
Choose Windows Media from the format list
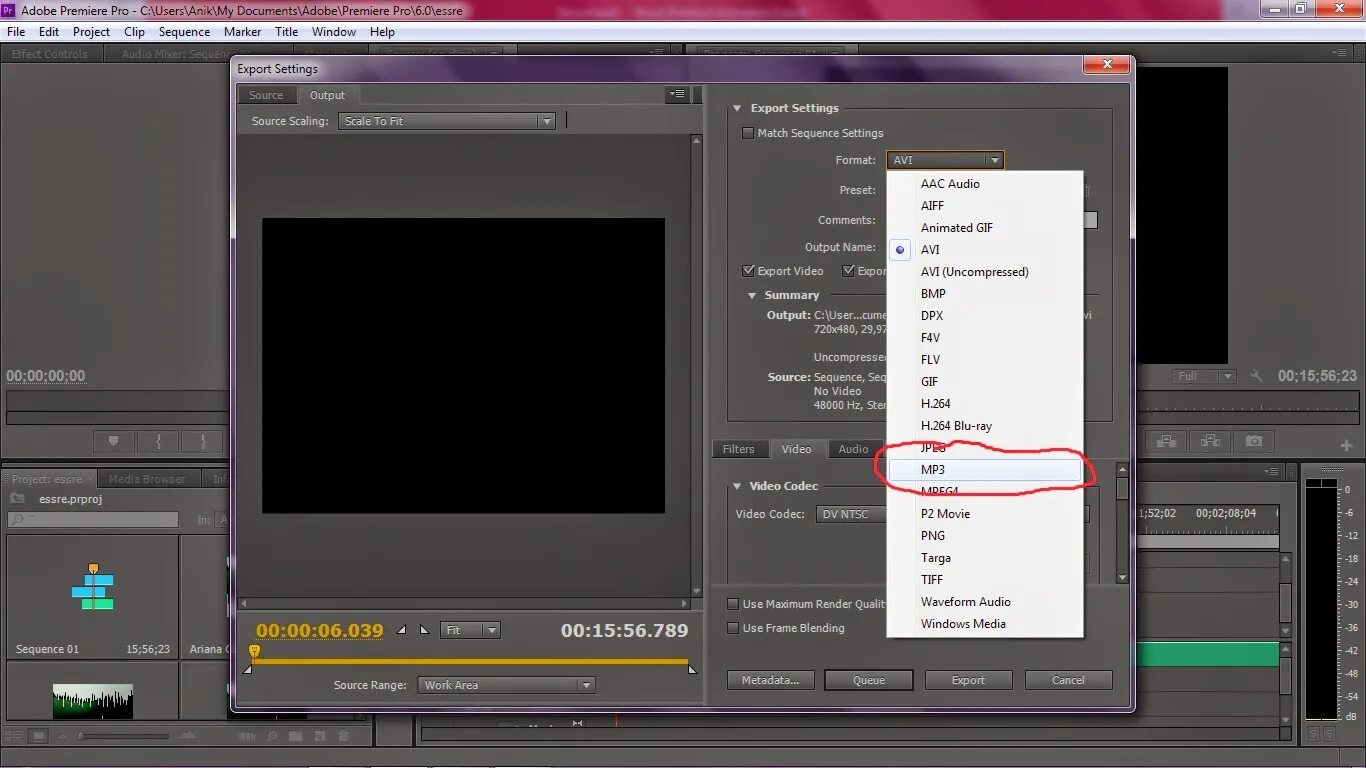pyautogui.click(x=984, y=624)
